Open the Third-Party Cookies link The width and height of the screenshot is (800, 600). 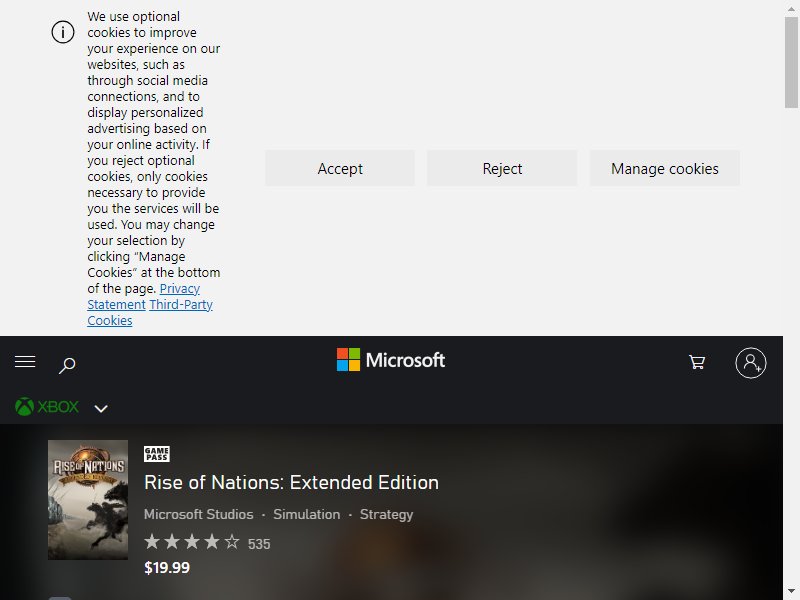pyautogui.click(x=150, y=312)
